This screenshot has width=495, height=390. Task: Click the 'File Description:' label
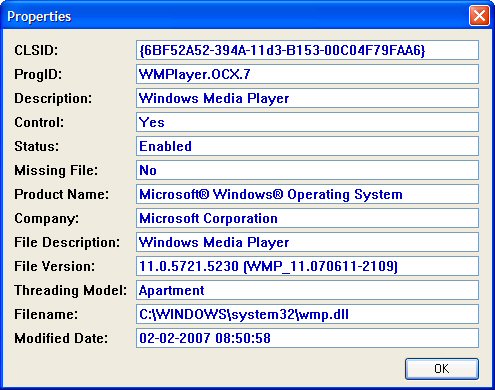click(x=67, y=243)
